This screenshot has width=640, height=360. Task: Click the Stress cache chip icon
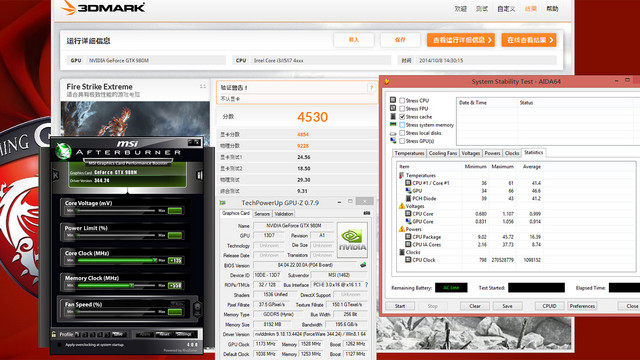(393, 116)
